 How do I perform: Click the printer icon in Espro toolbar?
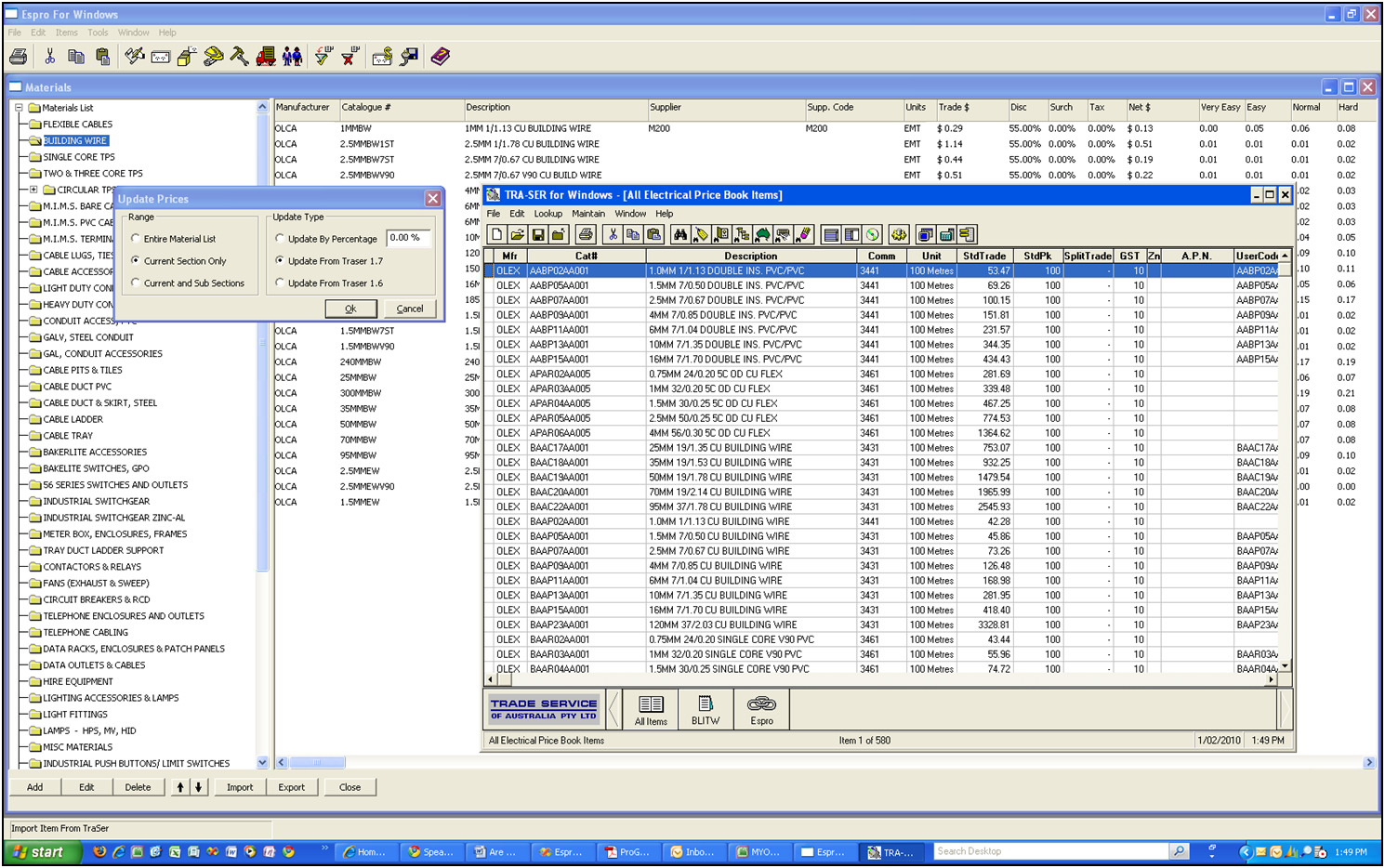[x=18, y=57]
